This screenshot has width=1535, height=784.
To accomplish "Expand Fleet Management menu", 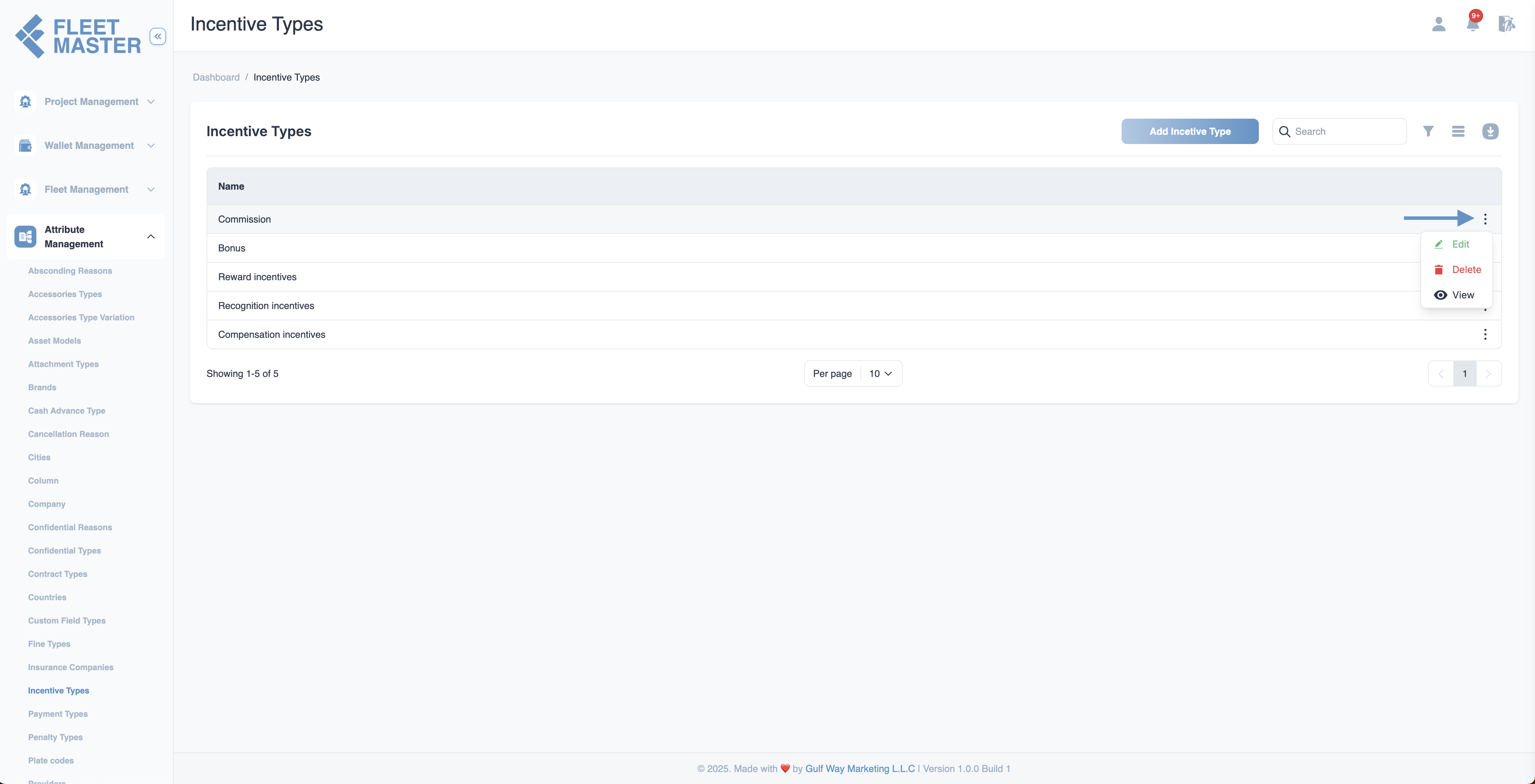I will (151, 189).
